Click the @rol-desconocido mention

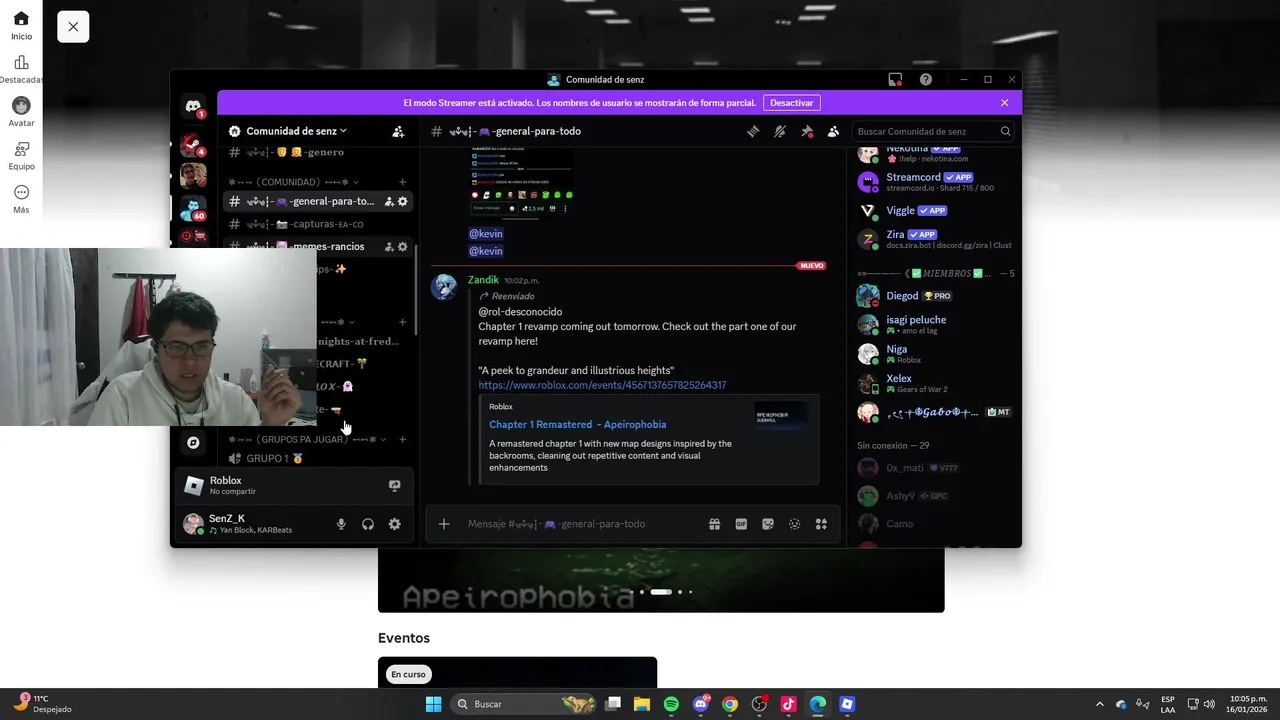coord(520,312)
